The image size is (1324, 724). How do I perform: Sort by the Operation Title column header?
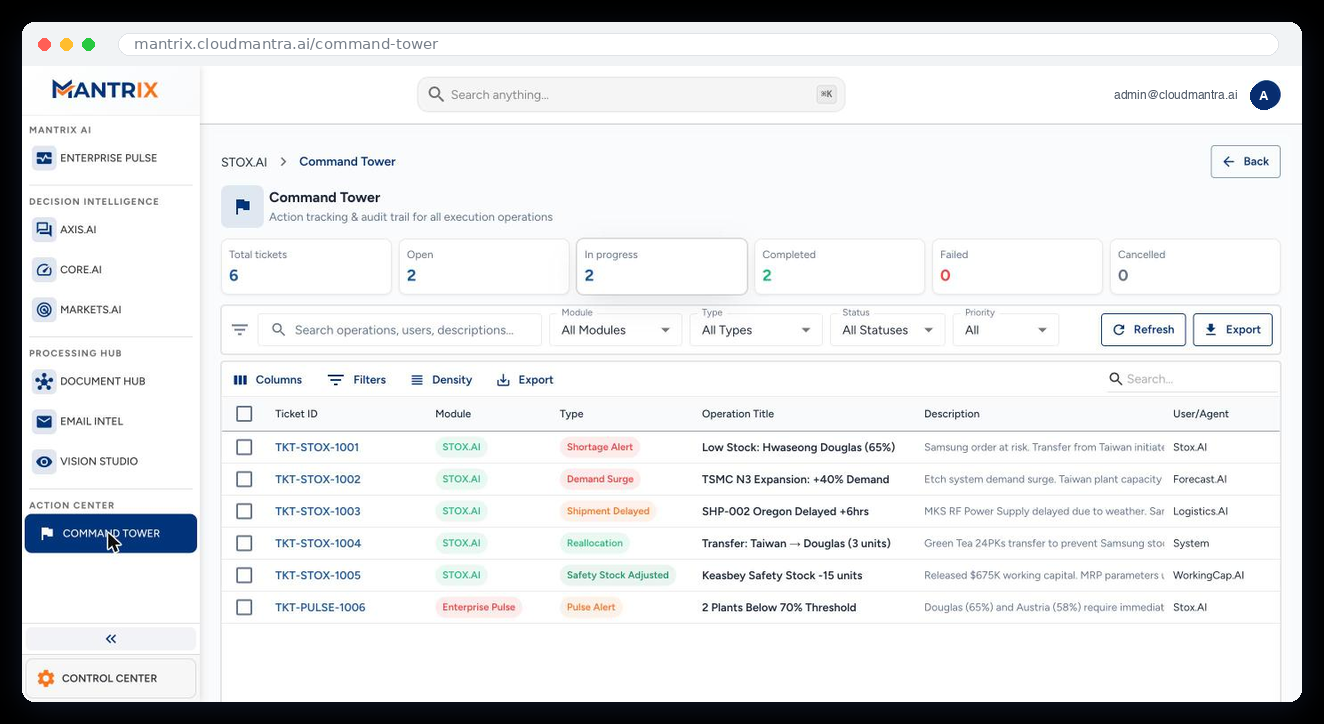738,414
